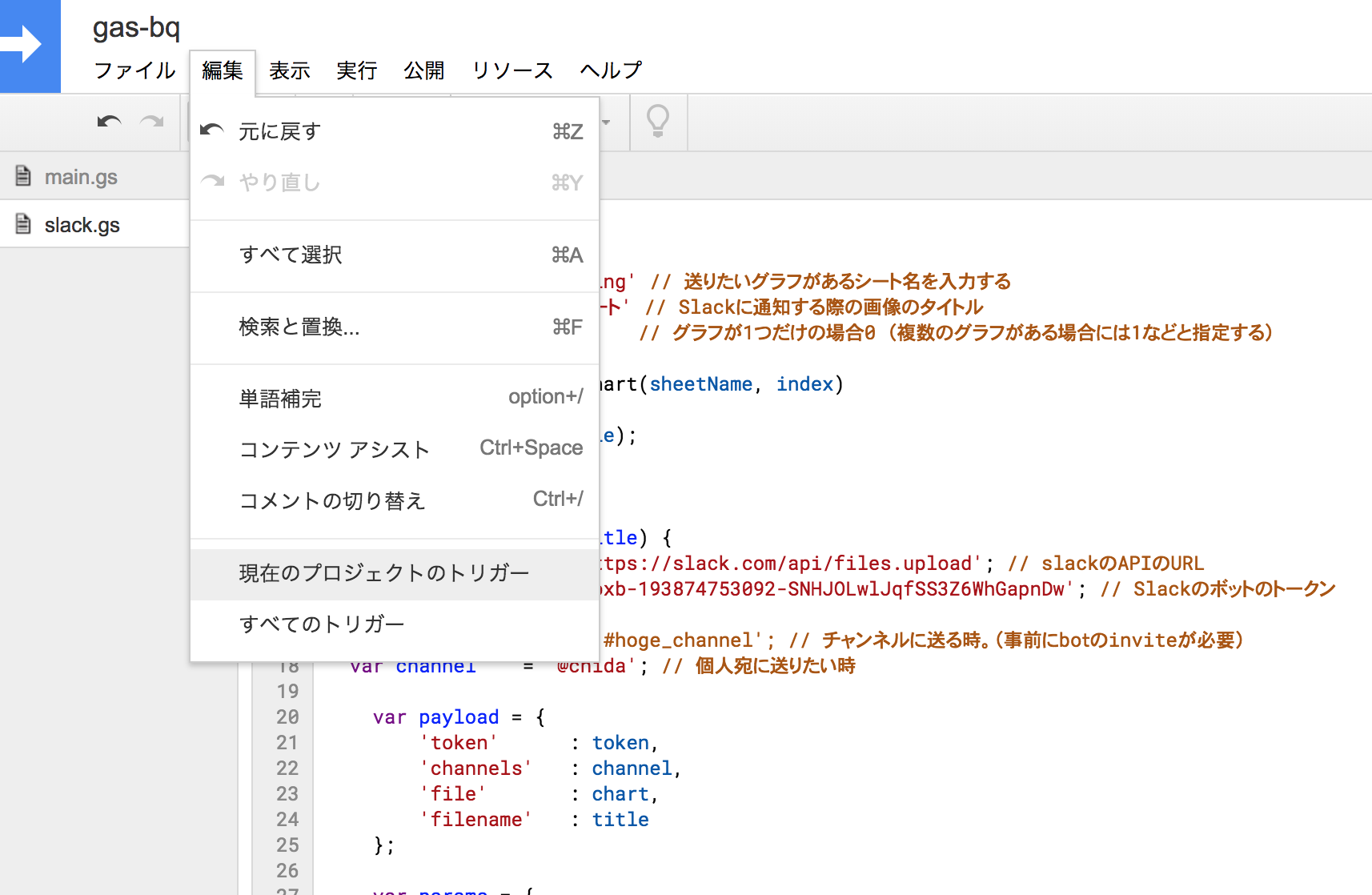Click the index parameter in code
1372x895 pixels.
pyautogui.click(x=804, y=384)
